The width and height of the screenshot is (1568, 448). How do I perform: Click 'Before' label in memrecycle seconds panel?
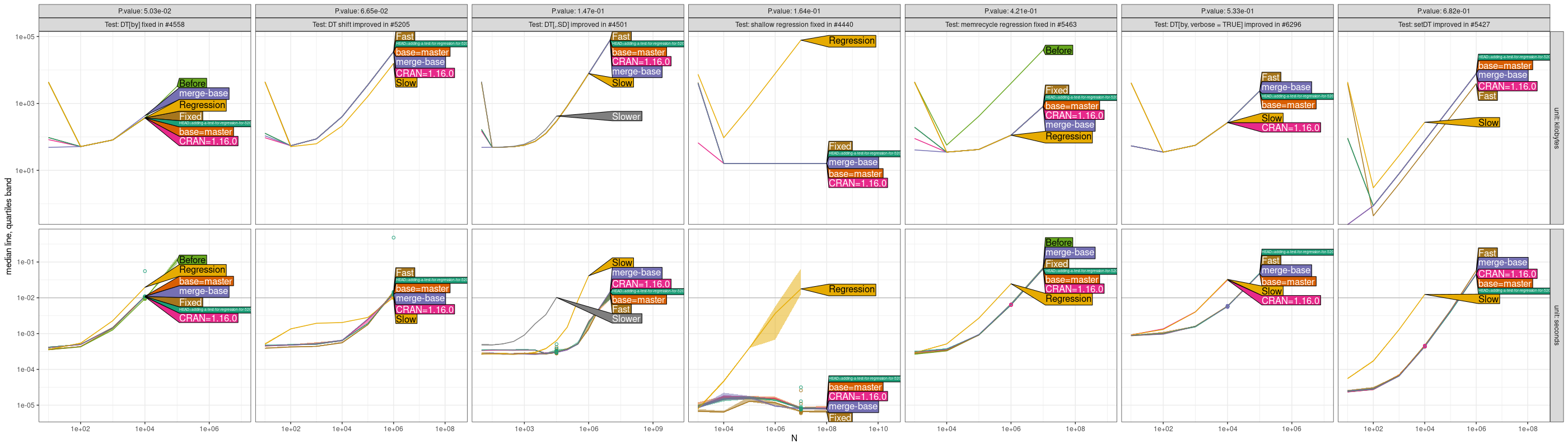point(1058,242)
